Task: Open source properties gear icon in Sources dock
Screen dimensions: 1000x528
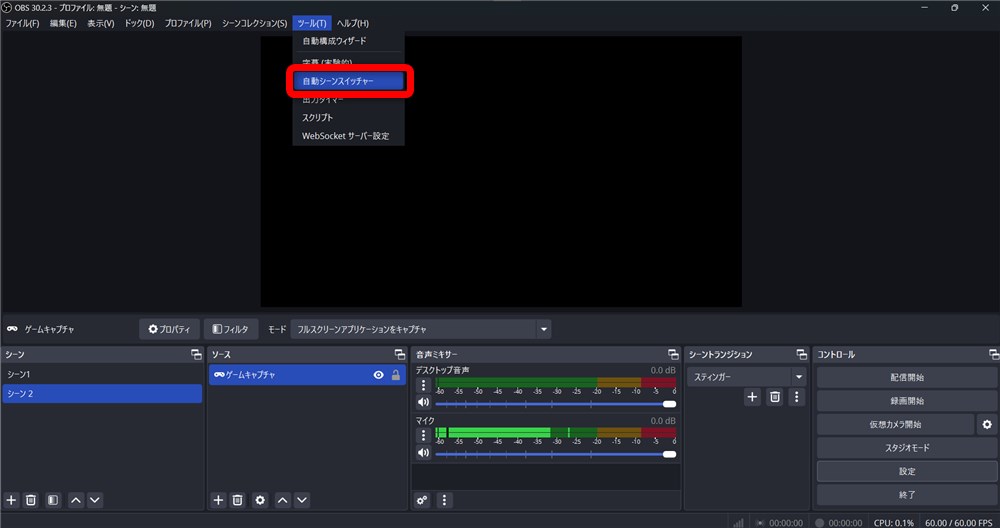Action: [x=260, y=500]
